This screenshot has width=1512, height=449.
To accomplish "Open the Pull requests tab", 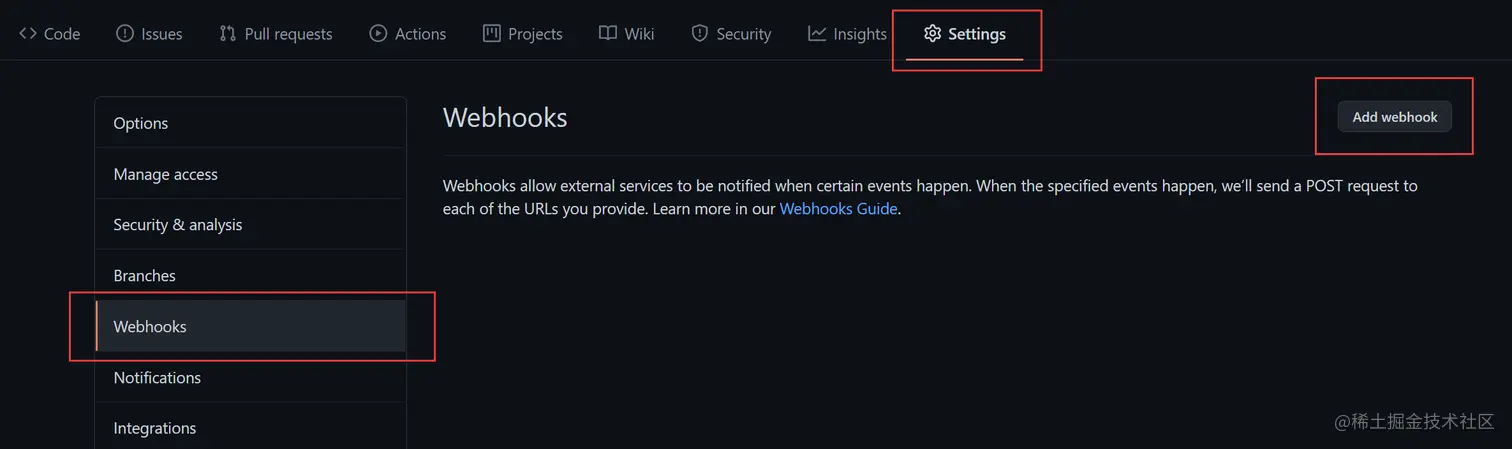I will click(276, 34).
